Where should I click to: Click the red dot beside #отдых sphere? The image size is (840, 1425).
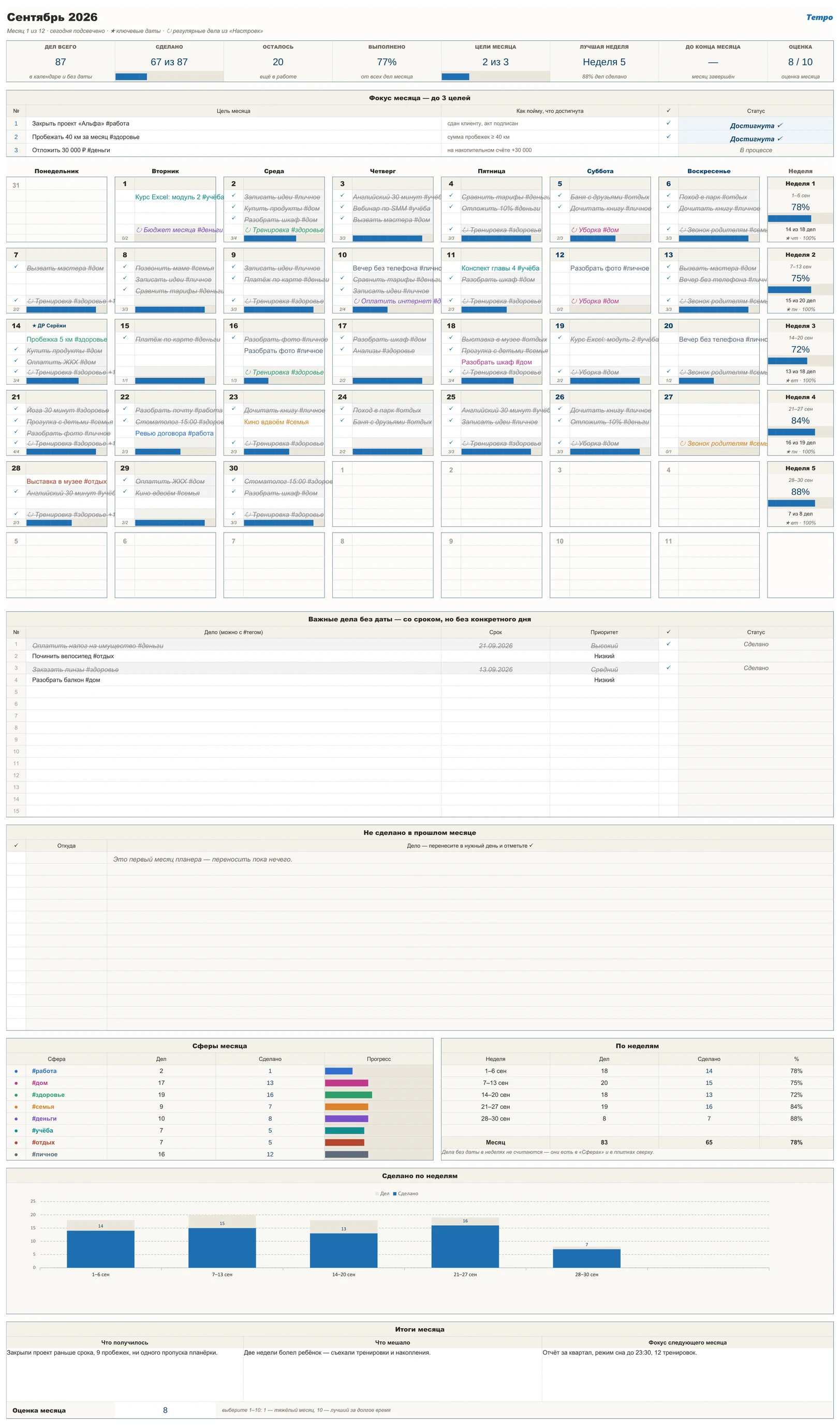pos(16,1142)
